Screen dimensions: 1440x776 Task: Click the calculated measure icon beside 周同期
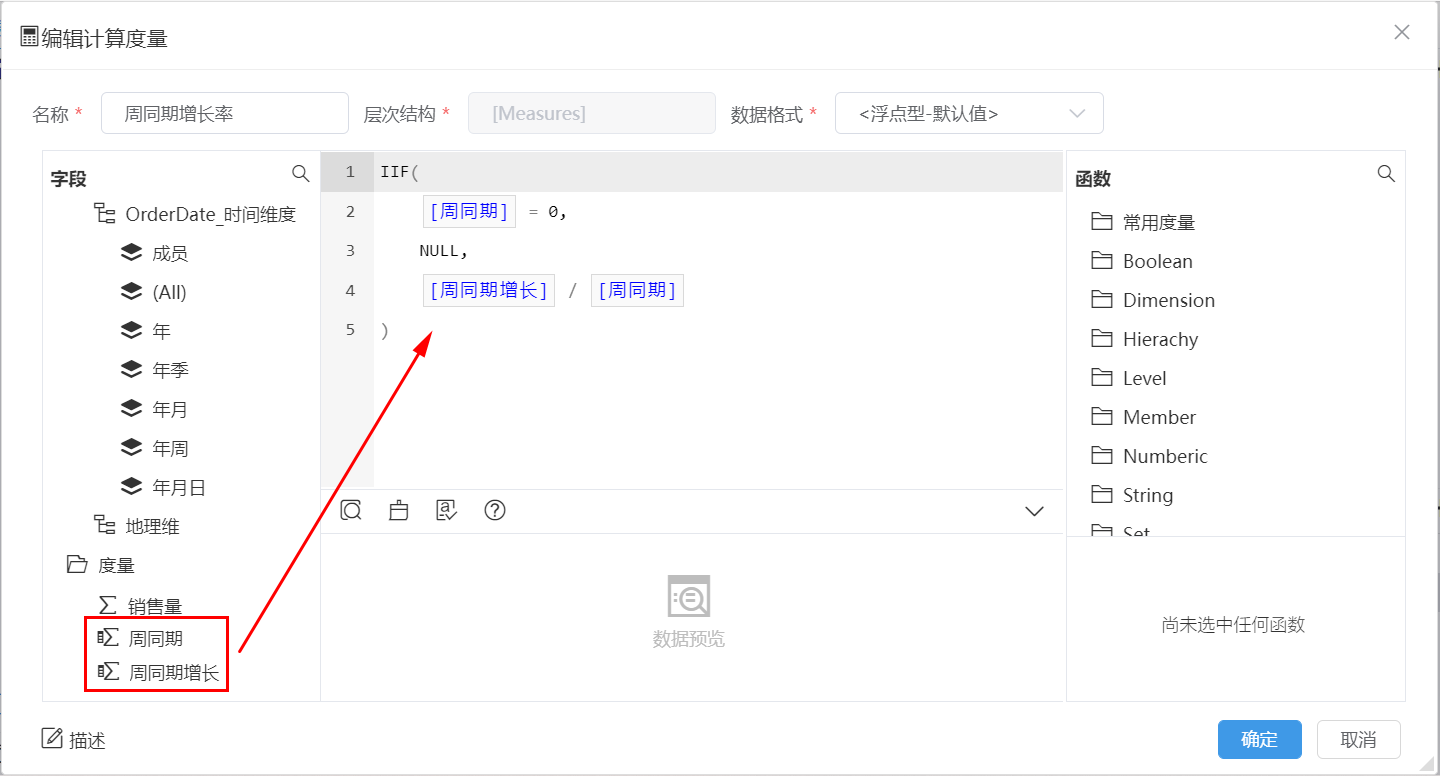click(108, 638)
